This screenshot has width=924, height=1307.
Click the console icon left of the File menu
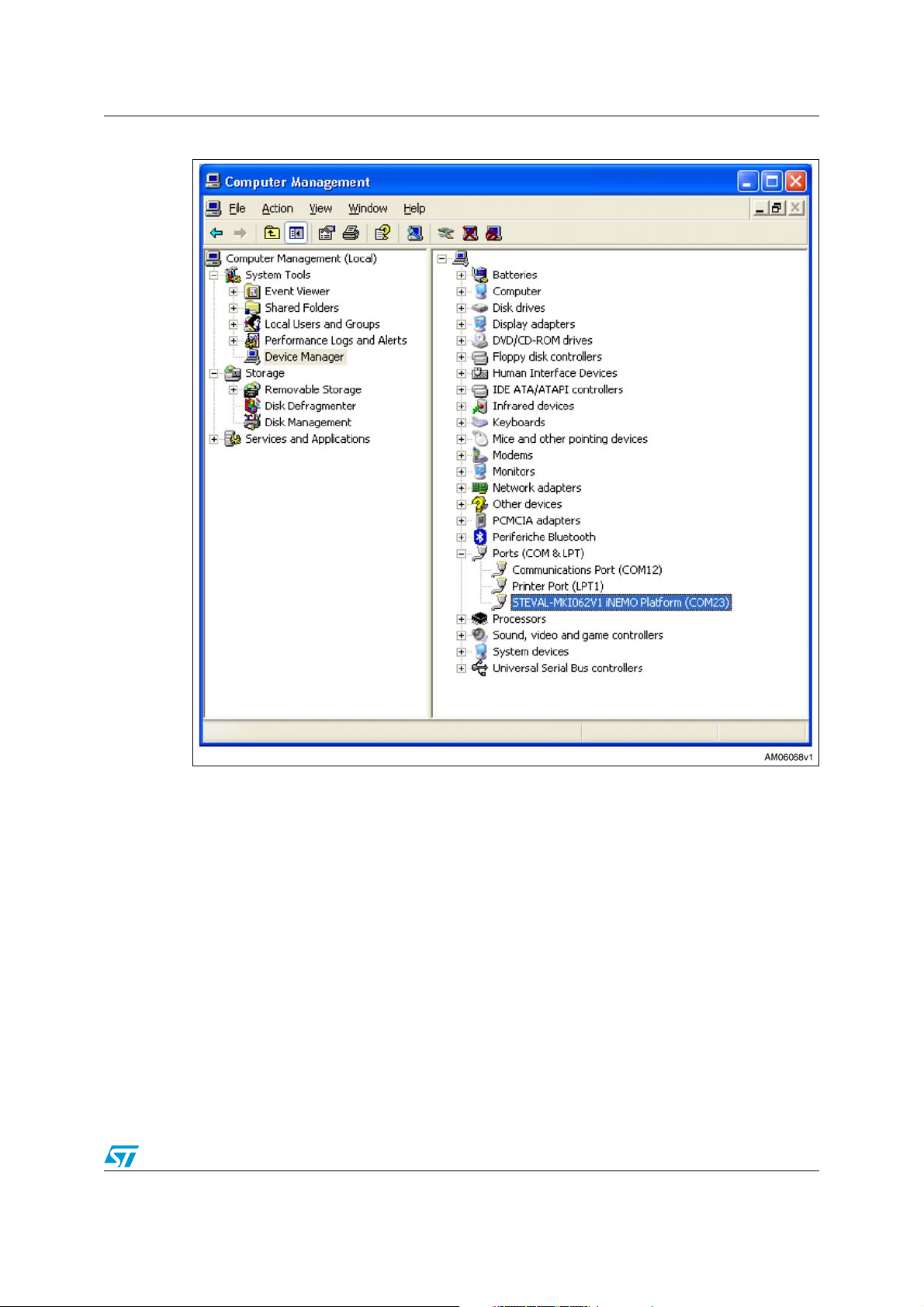click(x=213, y=208)
